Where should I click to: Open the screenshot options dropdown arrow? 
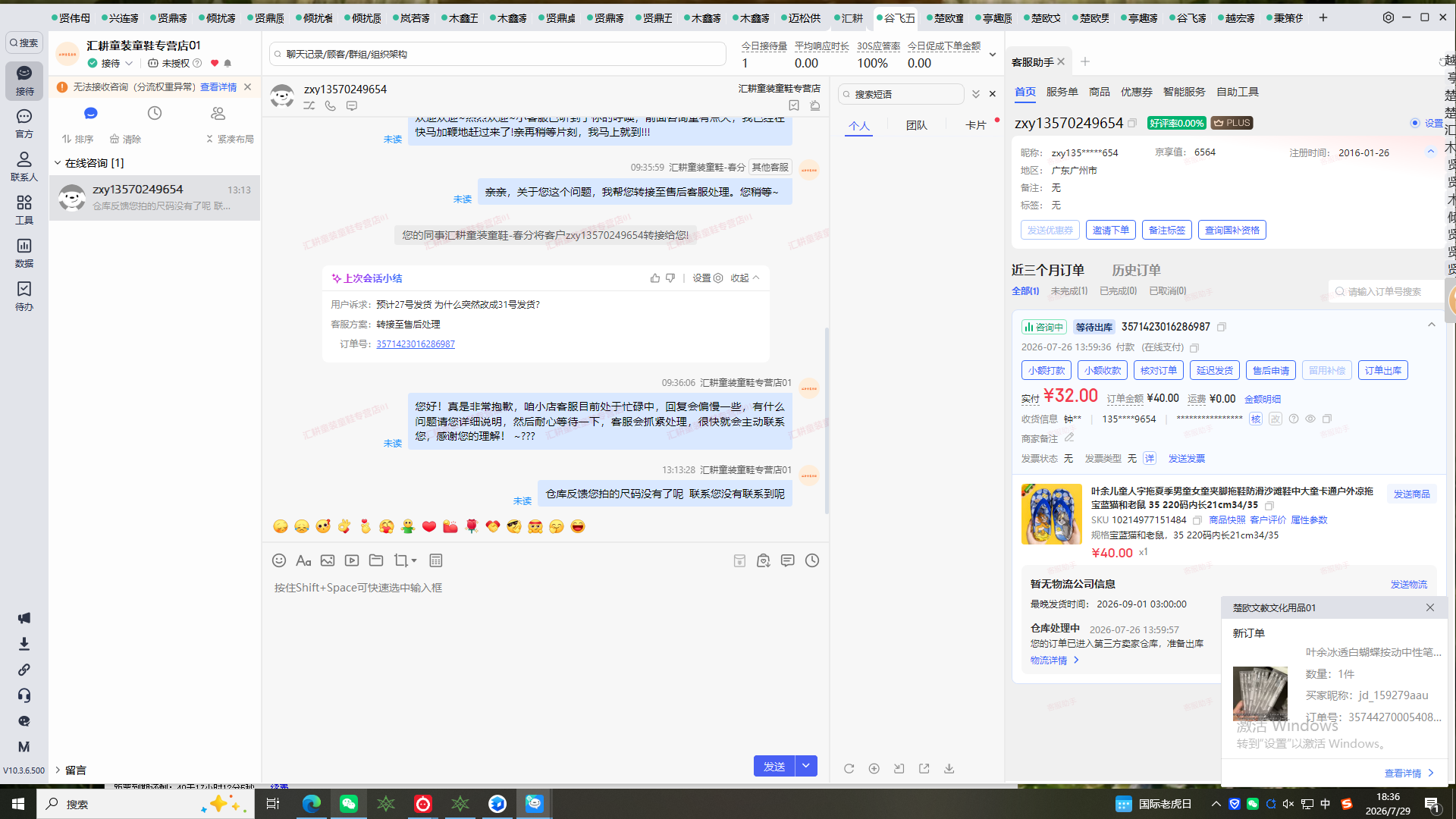coord(414,561)
